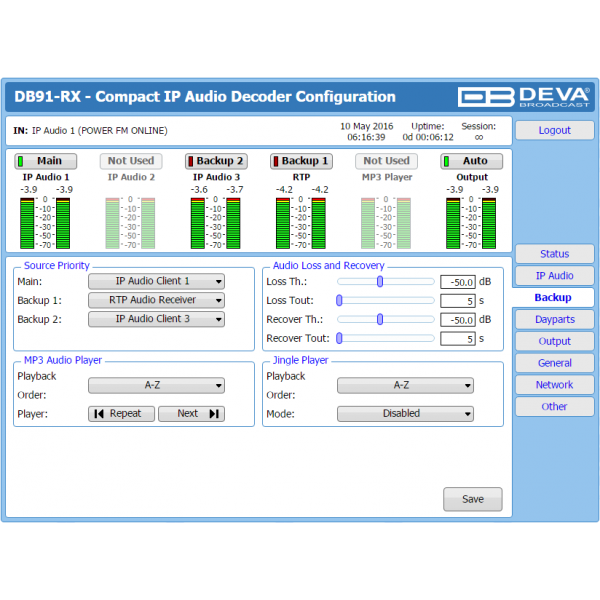Select the Backup 1 source button
The width and height of the screenshot is (600, 600).
click(x=302, y=161)
